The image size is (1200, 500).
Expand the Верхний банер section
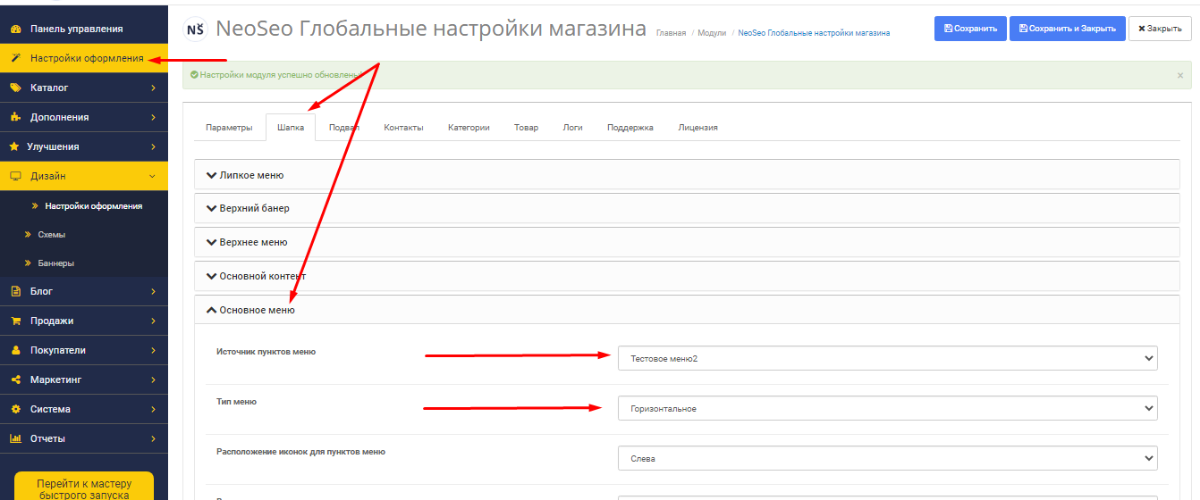[687, 208]
